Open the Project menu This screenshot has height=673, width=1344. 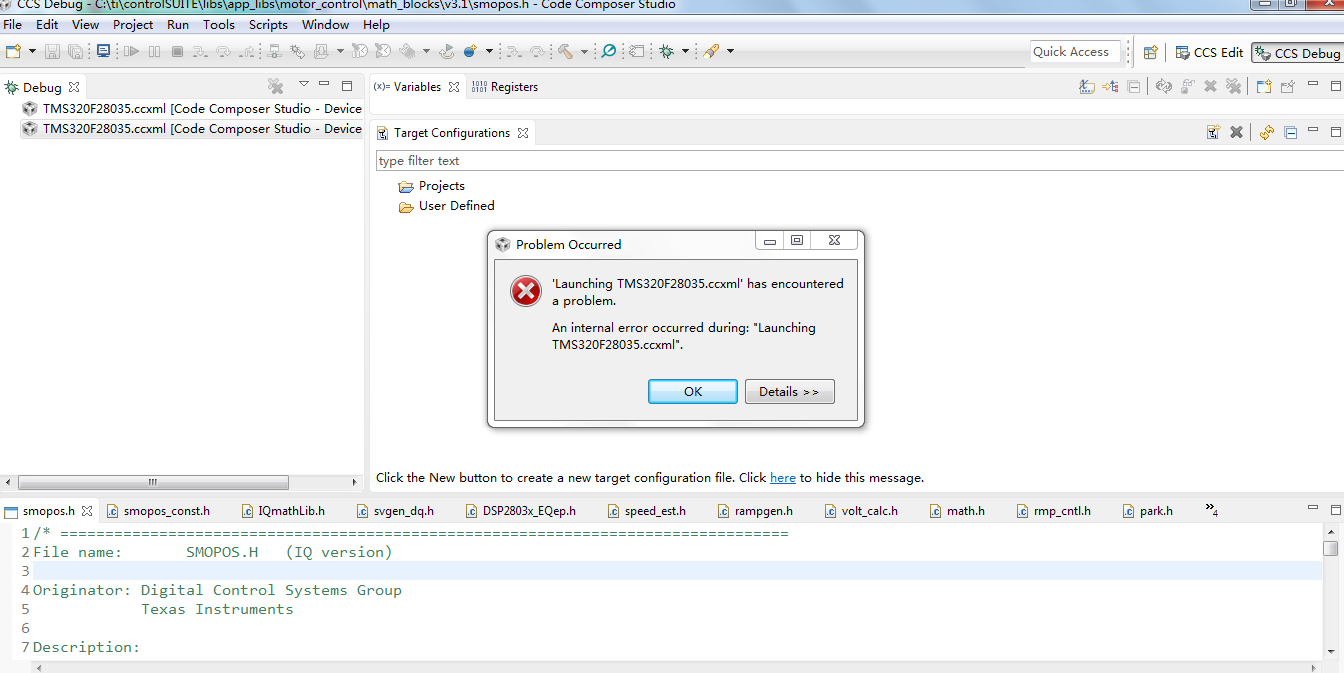(x=133, y=24)
